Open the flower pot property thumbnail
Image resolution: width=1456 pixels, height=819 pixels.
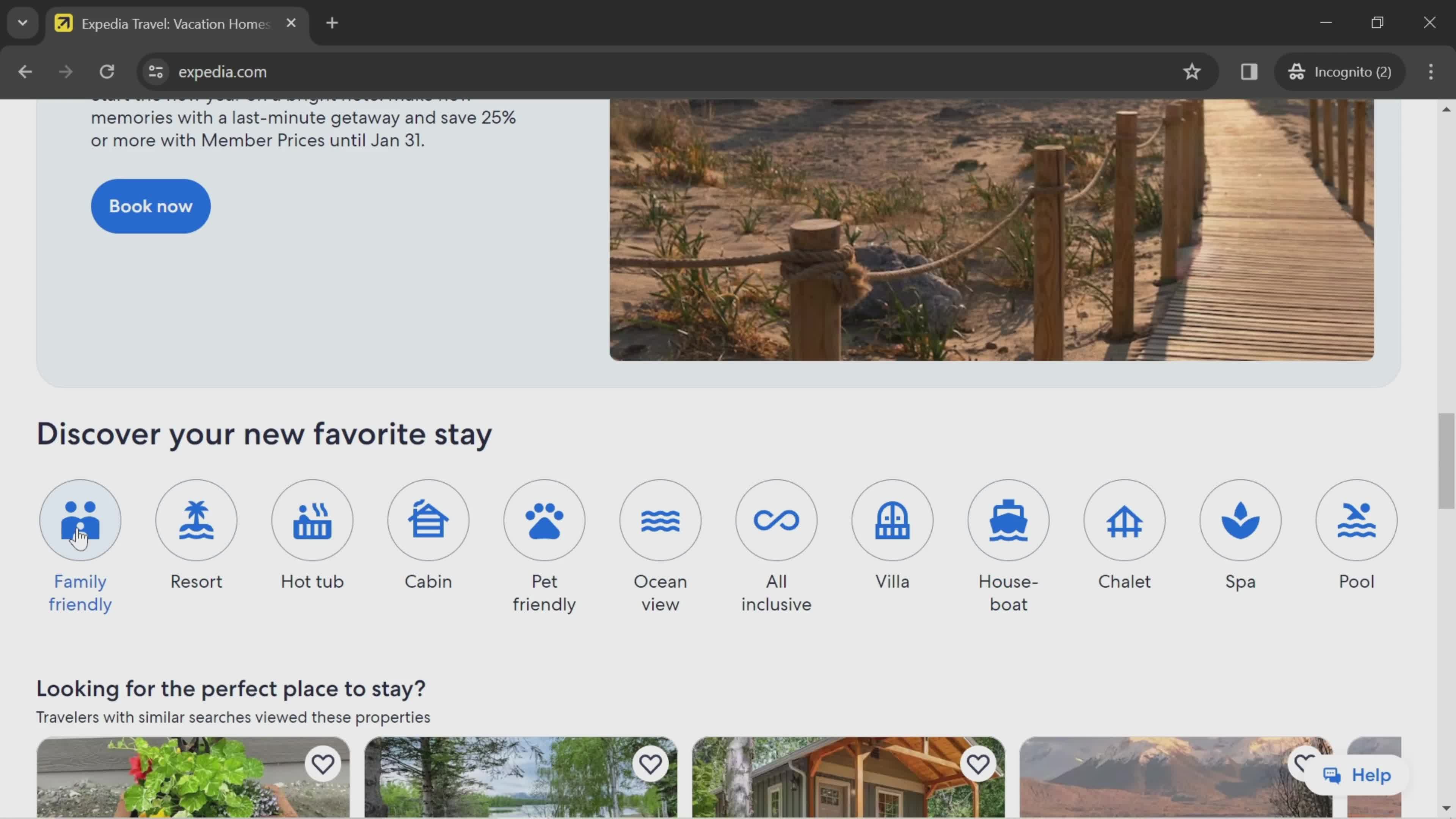pyautogui.click(x=193, y=777)
